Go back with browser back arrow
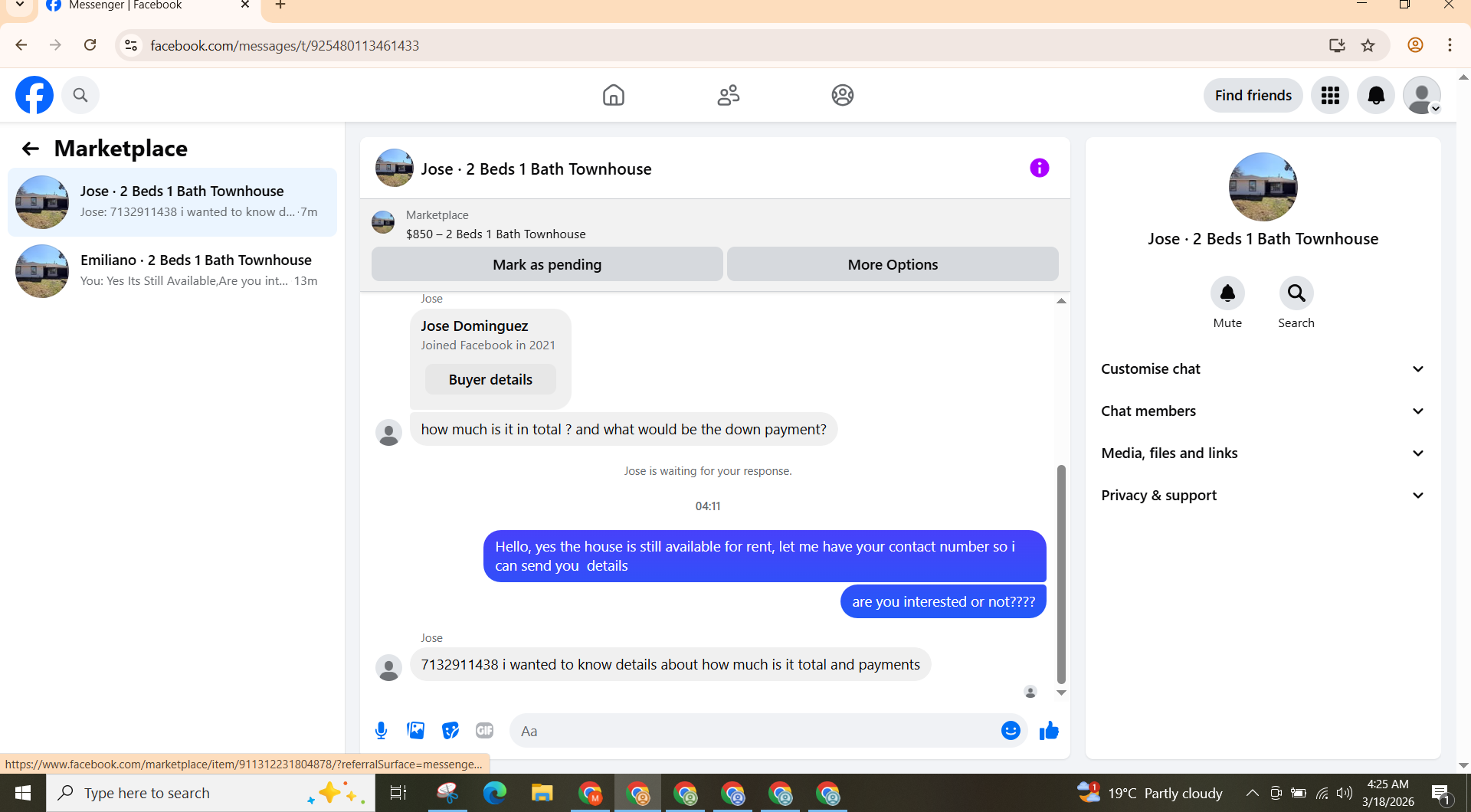1471x812 pixels. (21, 45)
